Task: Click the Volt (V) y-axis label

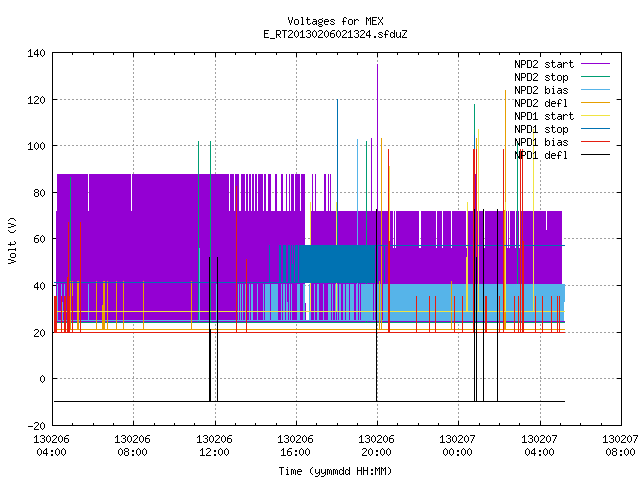Action: click(13, 240)
